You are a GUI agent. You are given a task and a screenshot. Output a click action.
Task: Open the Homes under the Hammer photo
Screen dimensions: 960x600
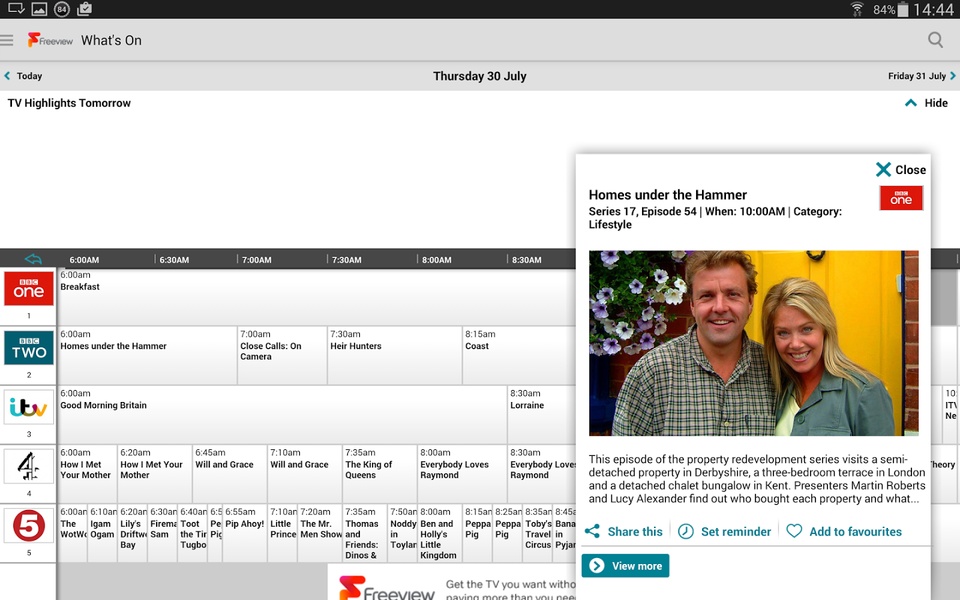[x=754, y=343]
